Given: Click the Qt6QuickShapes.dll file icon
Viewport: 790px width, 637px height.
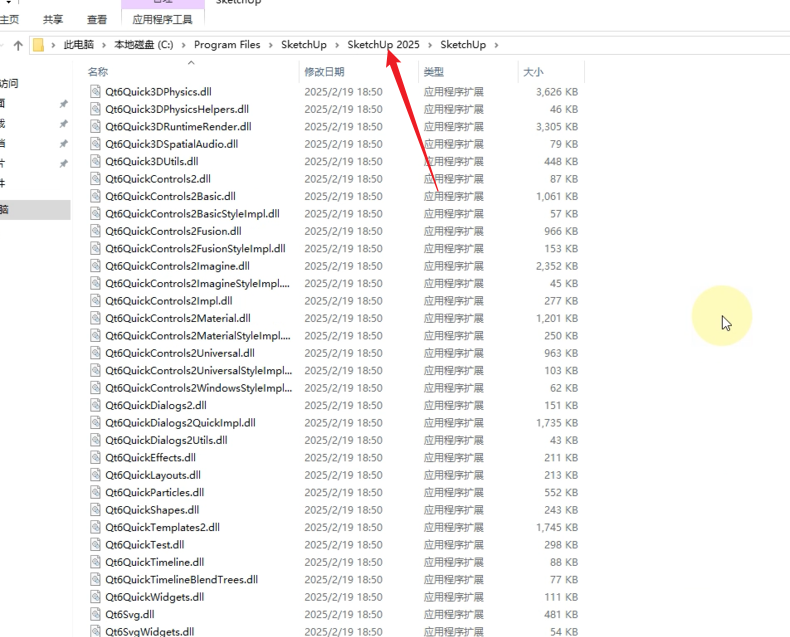Looking at the screenshot, I should (95, 509).
